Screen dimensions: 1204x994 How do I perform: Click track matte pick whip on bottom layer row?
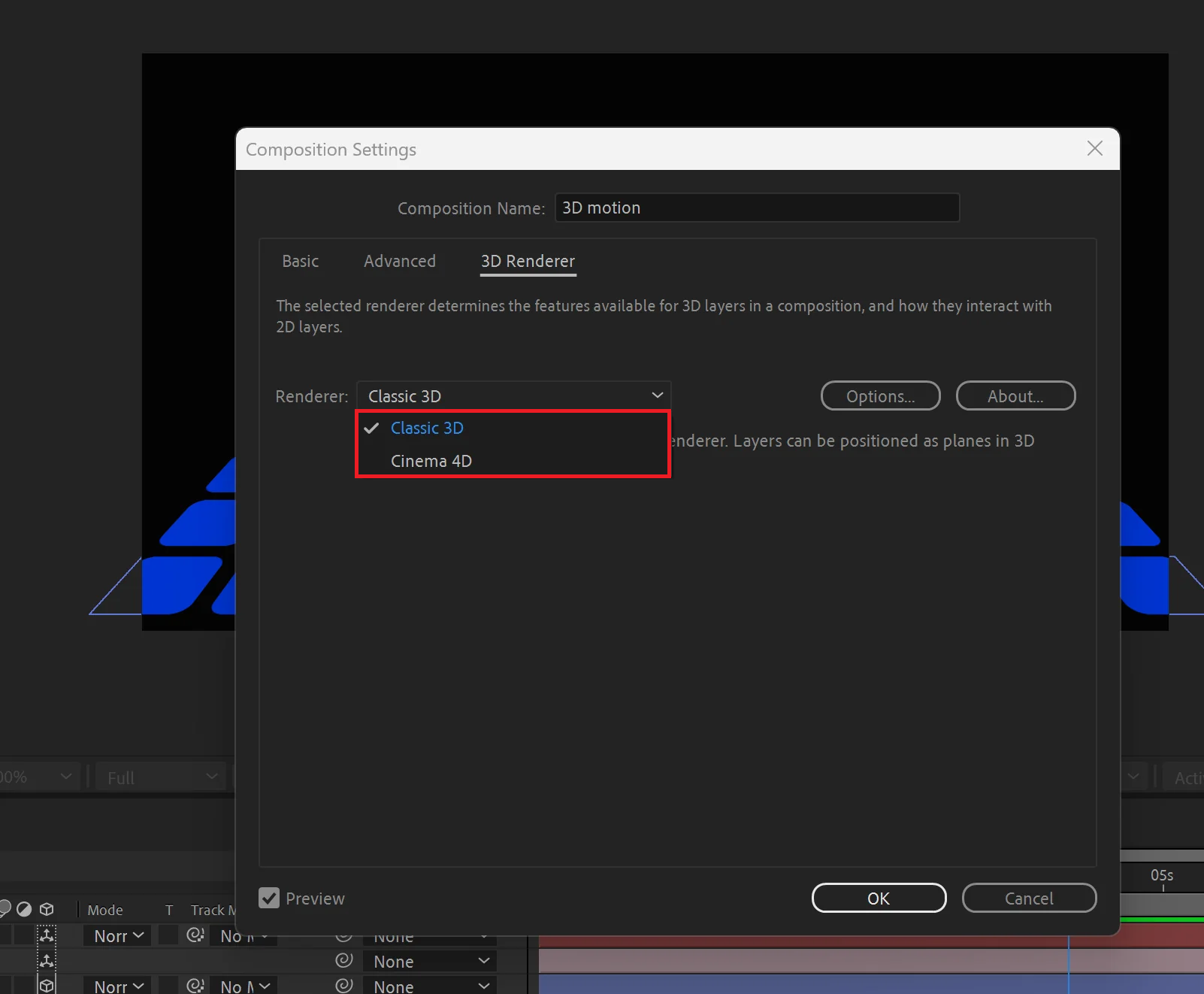(195, 985)
